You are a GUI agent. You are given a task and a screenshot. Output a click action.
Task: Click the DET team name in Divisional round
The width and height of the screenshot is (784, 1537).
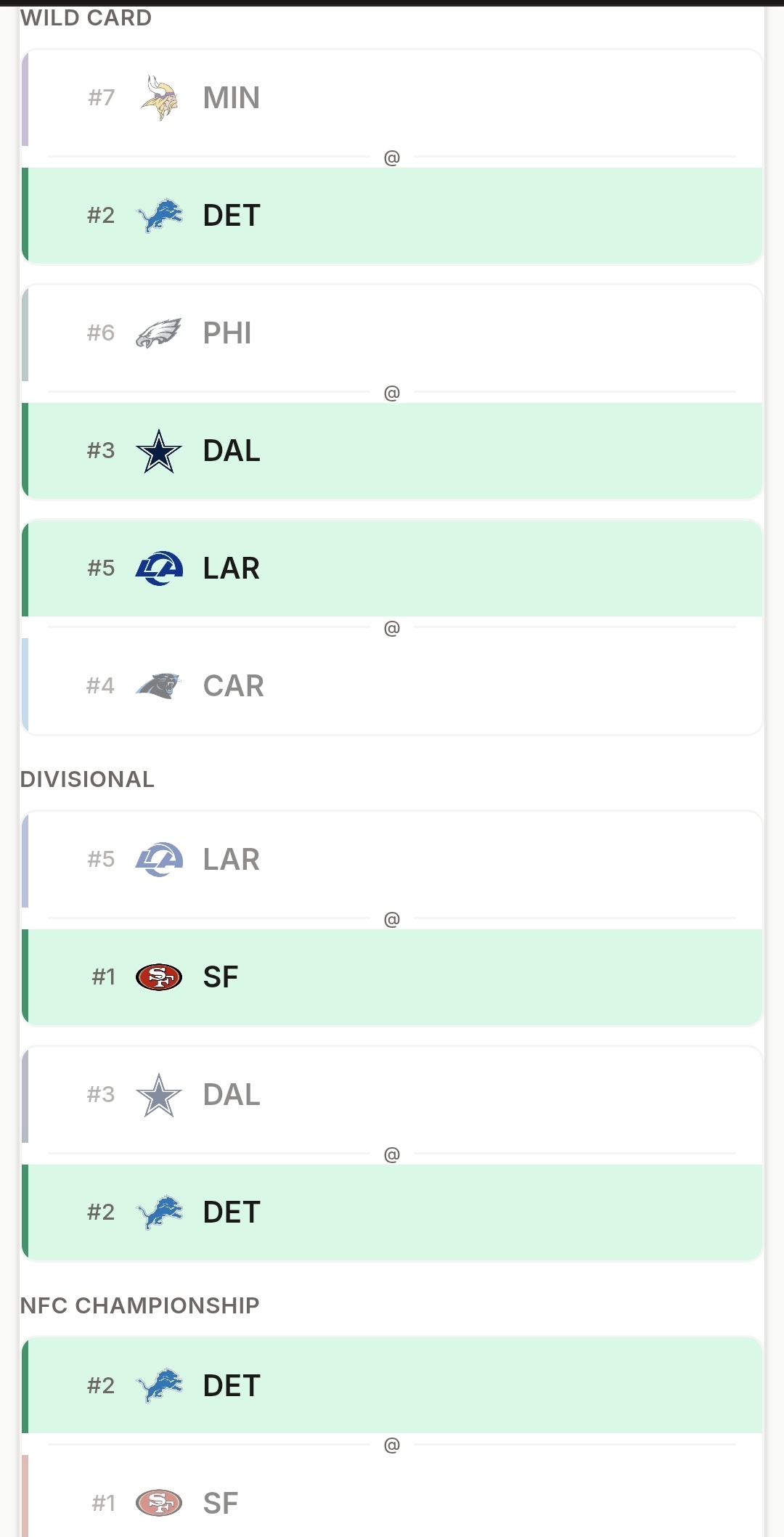pos(232,1212)
